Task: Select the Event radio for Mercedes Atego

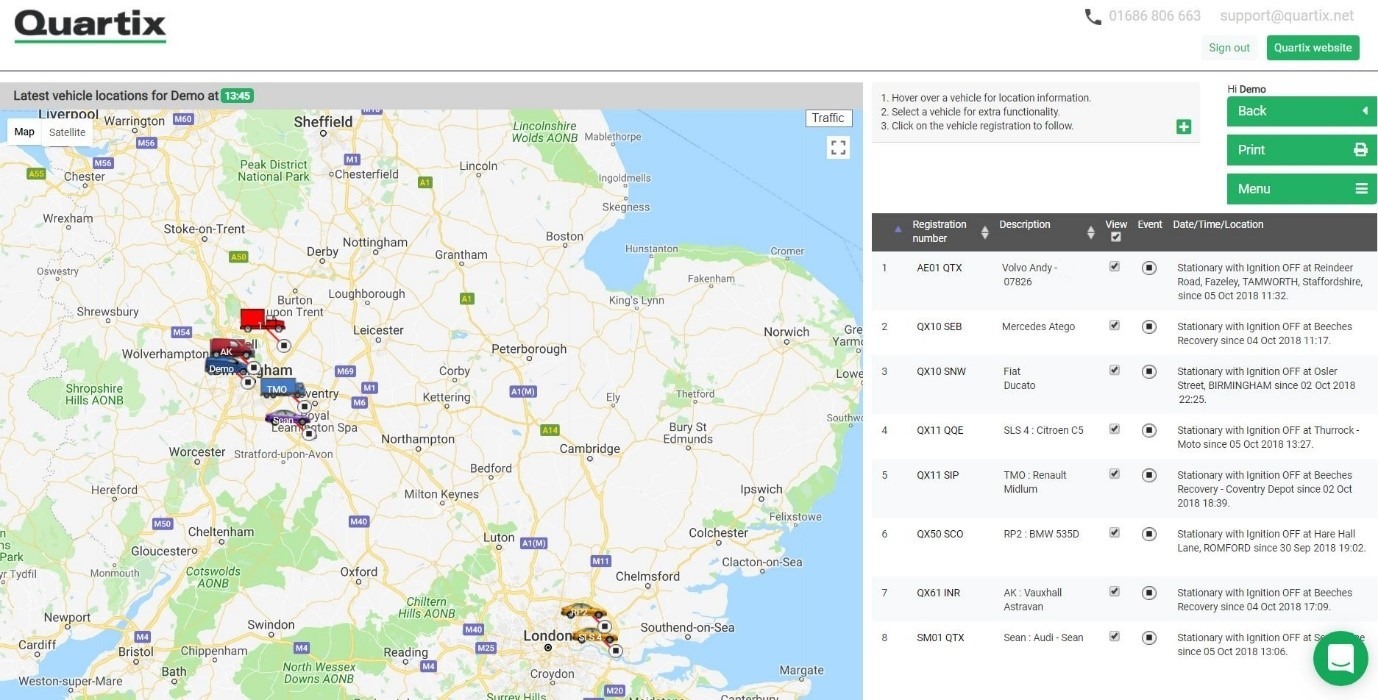Action: coord(1149,326)
